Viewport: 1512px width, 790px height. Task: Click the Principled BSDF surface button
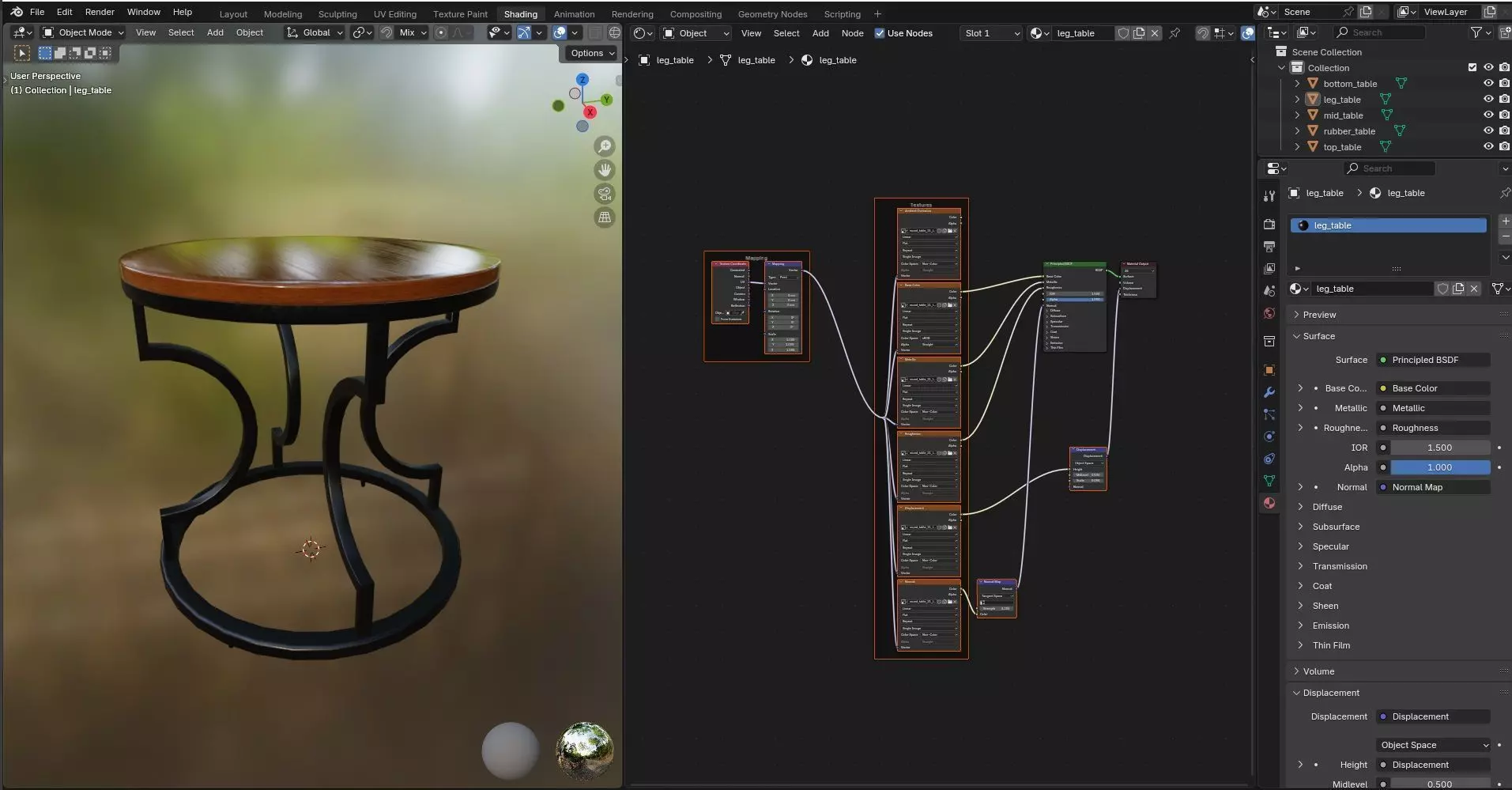tap(1433, 360)
